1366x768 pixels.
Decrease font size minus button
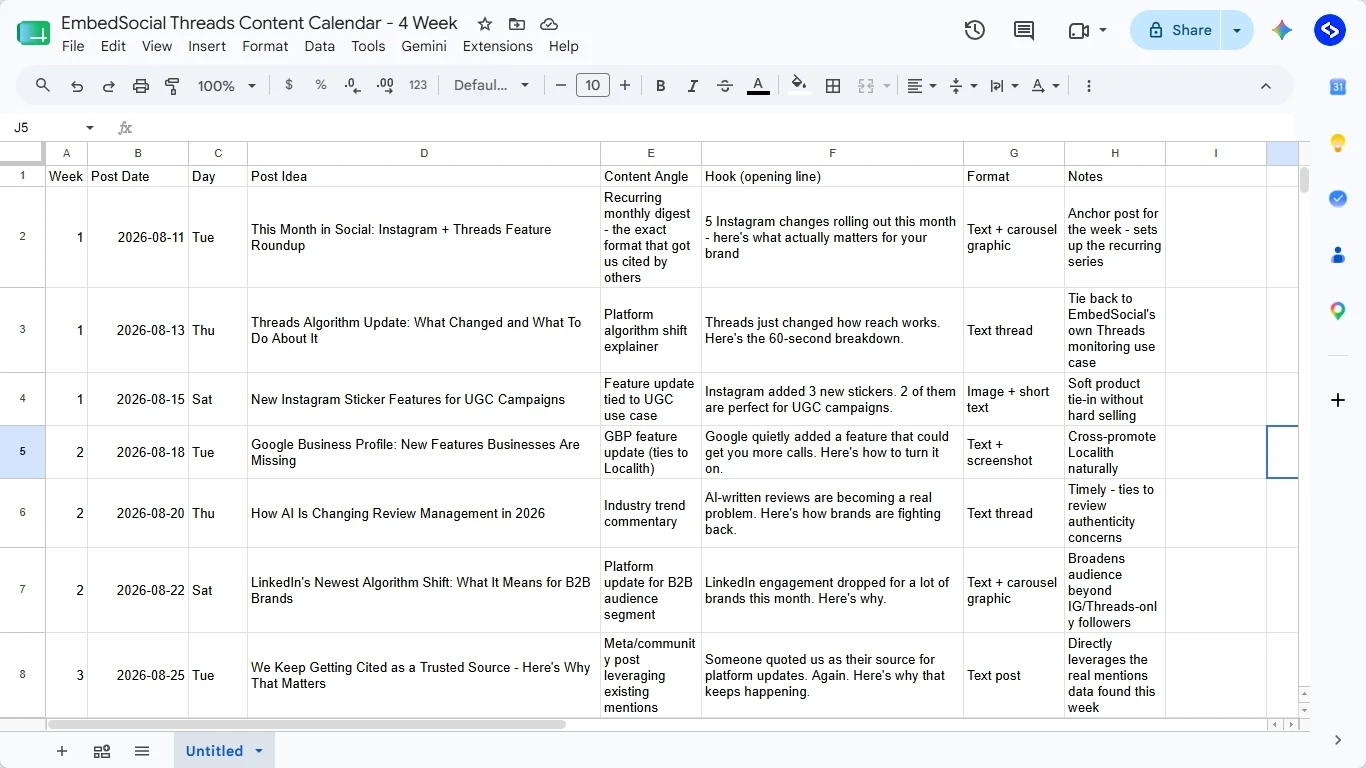point(561,85)
